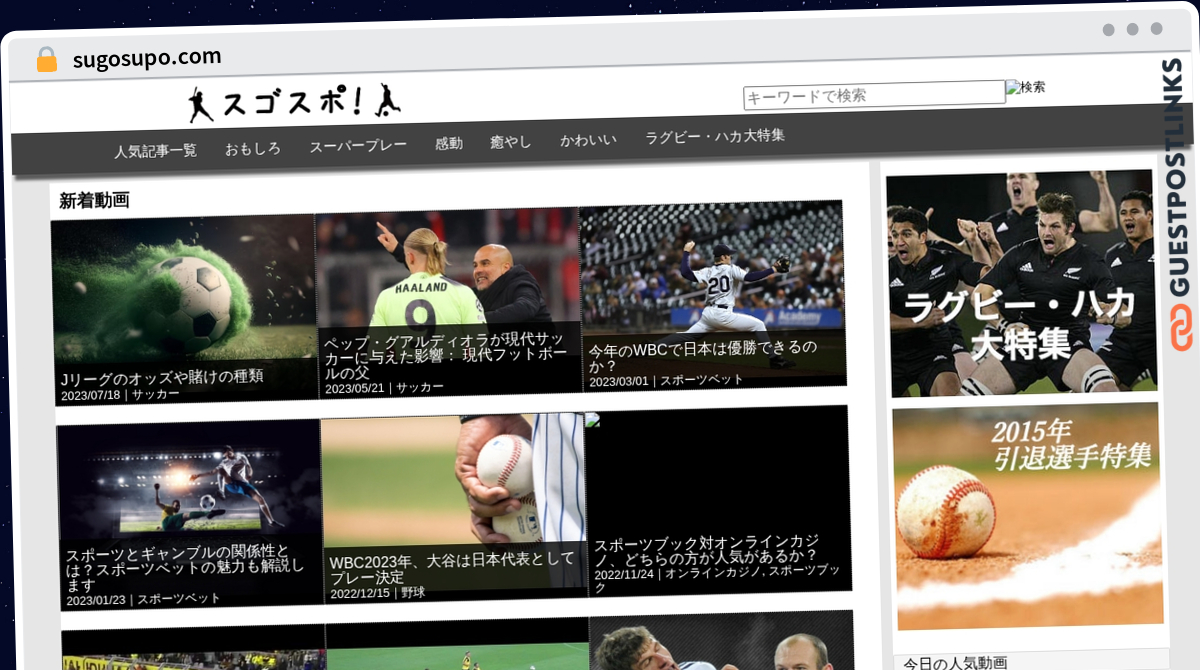Viewport: 1200px width, 670px height.
Task: Open スポーツとギャンブルの関係性 article
Action: coord(185,568)
